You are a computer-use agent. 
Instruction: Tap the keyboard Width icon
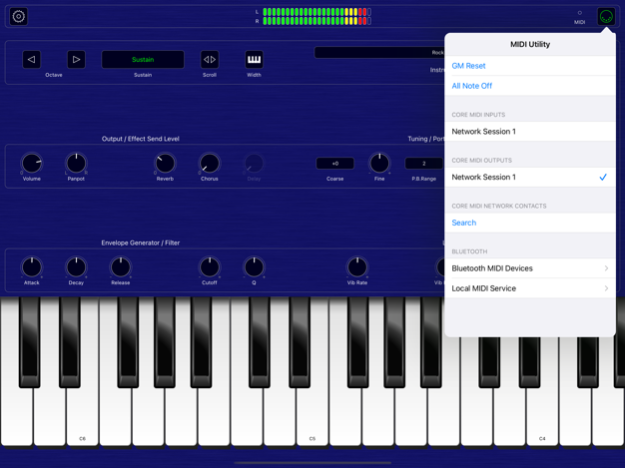(x=254, y=59)
